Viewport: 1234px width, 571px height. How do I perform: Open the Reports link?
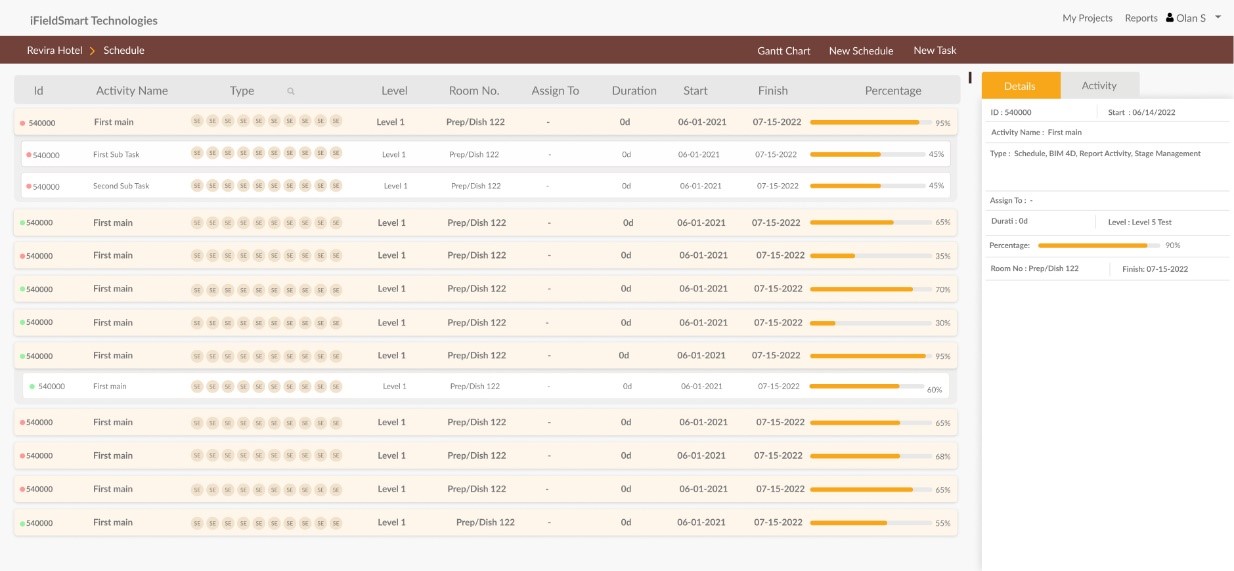pyautogui.click(x=1141, y=18)
